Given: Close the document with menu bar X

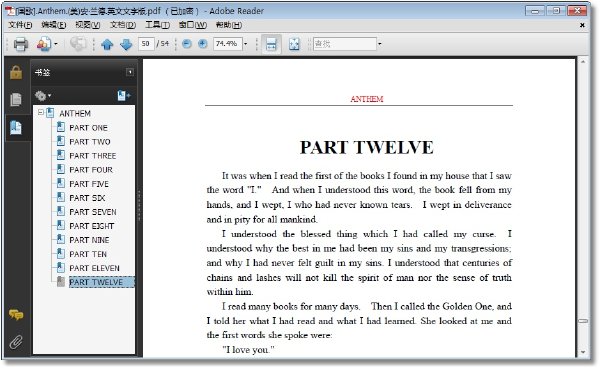Looking at the screenshot, I should pyautogui.click(x=582, y=25).
